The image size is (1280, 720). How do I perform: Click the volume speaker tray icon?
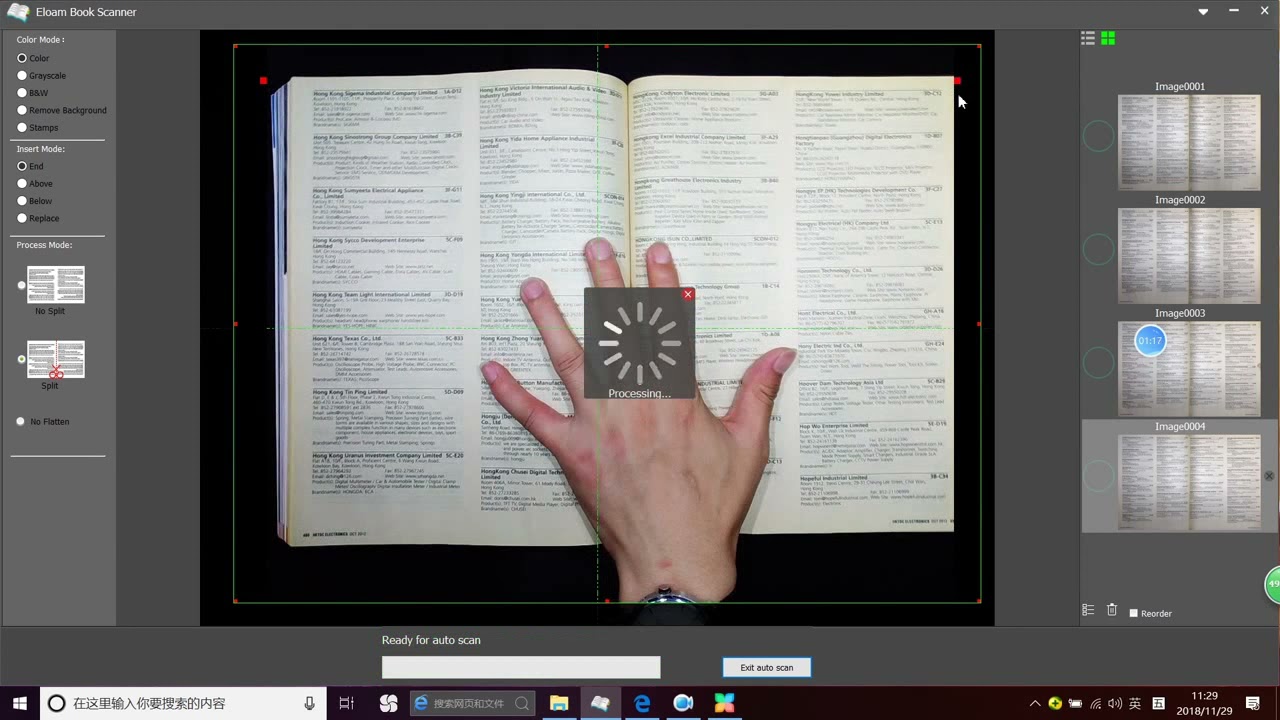click(1115, 703)
